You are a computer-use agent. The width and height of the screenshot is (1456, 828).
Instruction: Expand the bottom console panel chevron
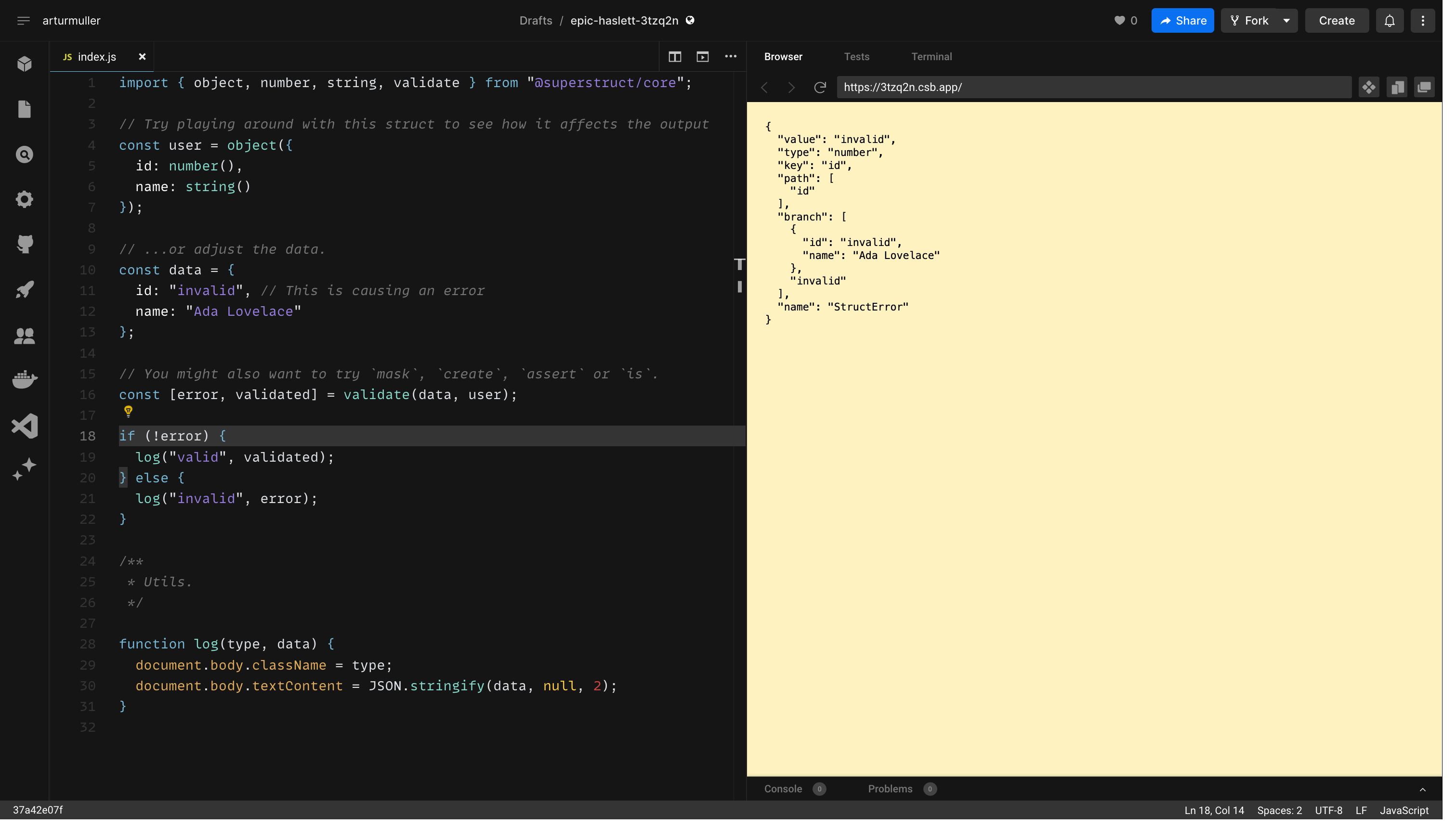click(1422, 789)
